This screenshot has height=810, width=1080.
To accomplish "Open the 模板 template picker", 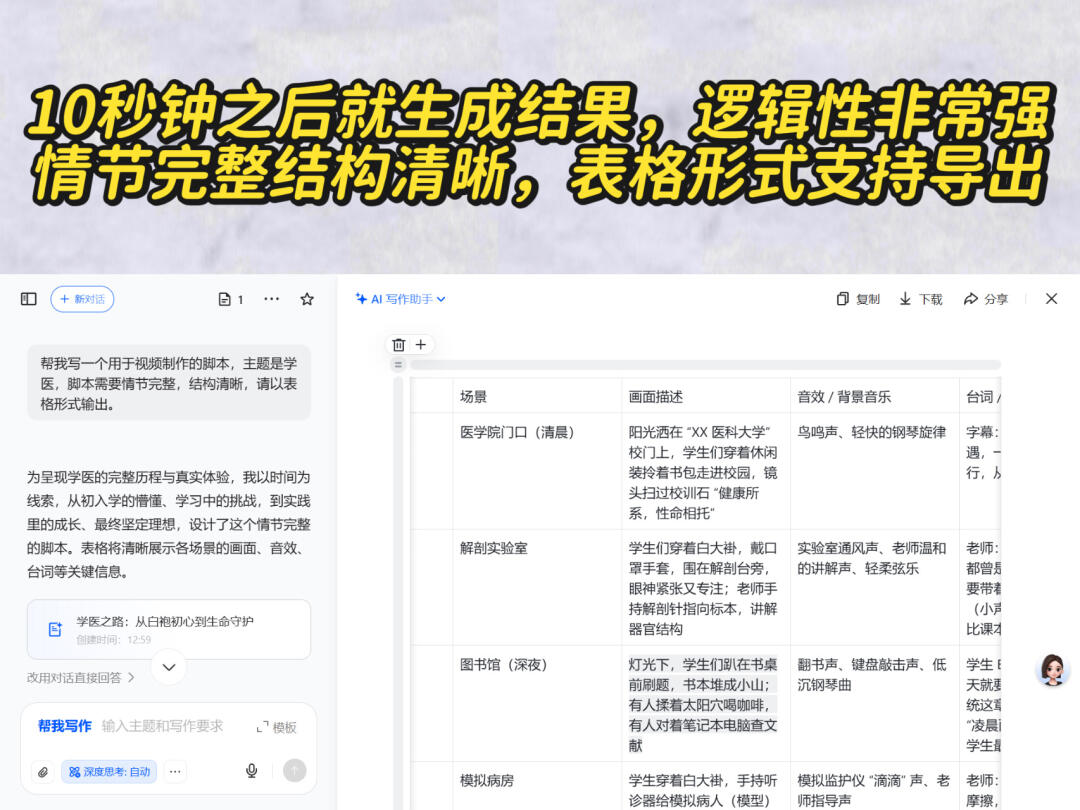I will click(277, 727).
